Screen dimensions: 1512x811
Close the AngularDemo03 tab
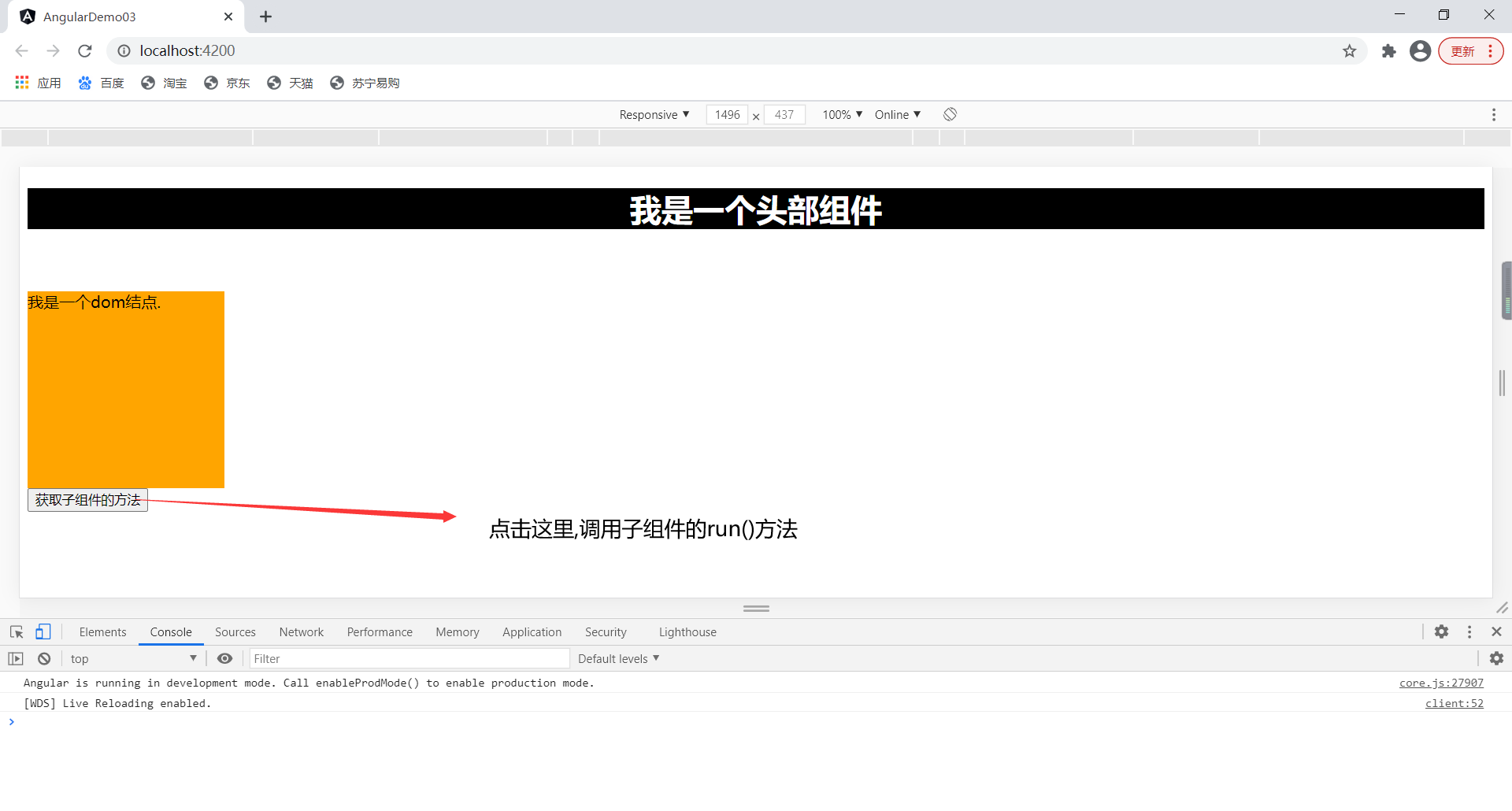[x=228, y=17]
